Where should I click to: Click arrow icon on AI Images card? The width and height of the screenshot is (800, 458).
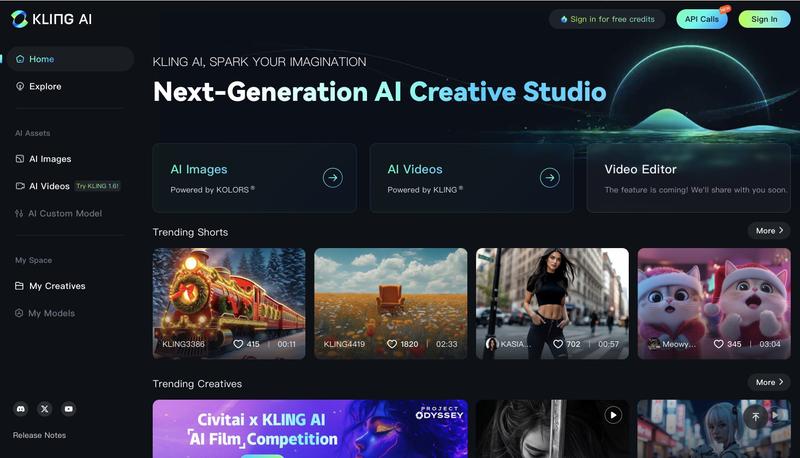click(x=333, y=178)
